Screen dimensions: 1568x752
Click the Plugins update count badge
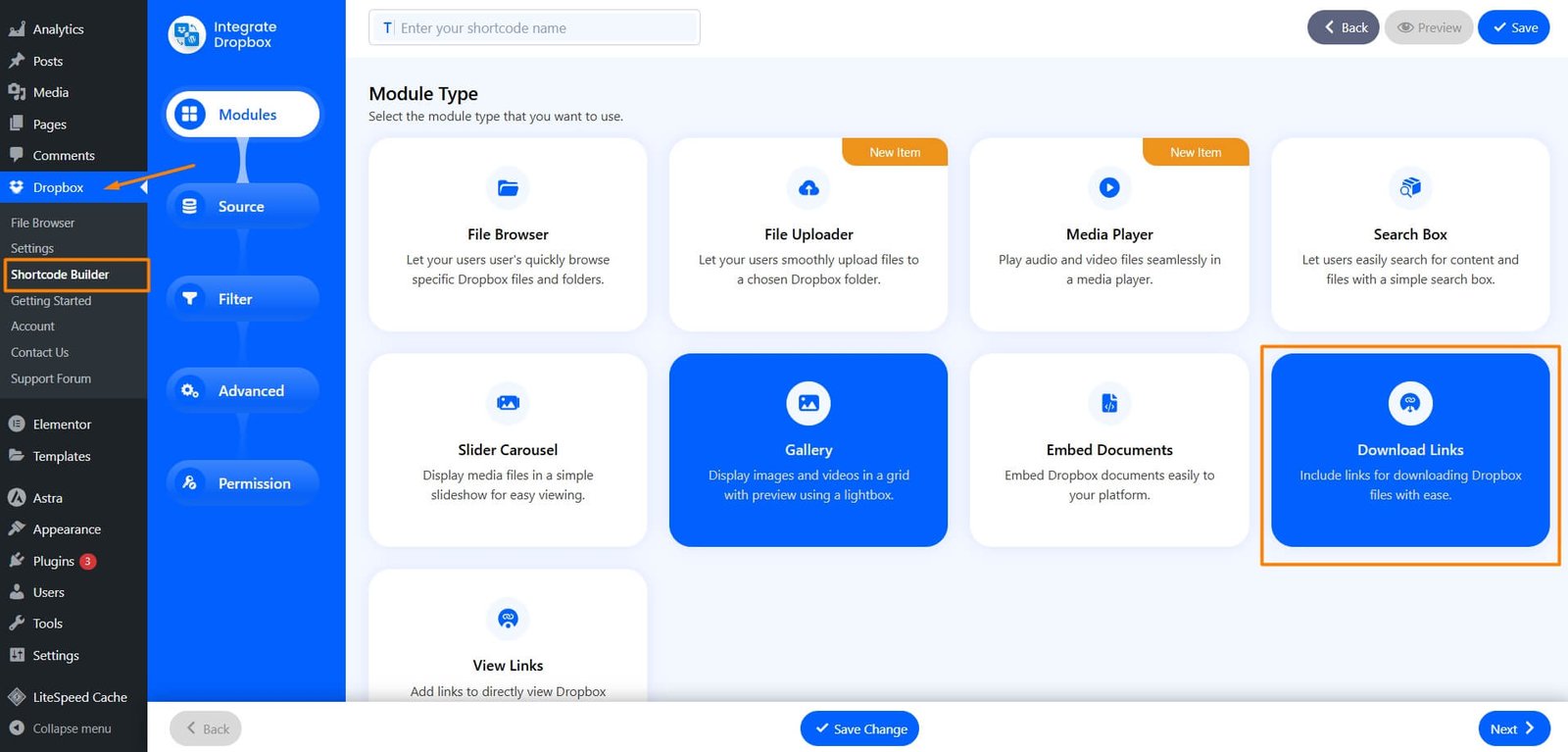[x=88, y=562]
